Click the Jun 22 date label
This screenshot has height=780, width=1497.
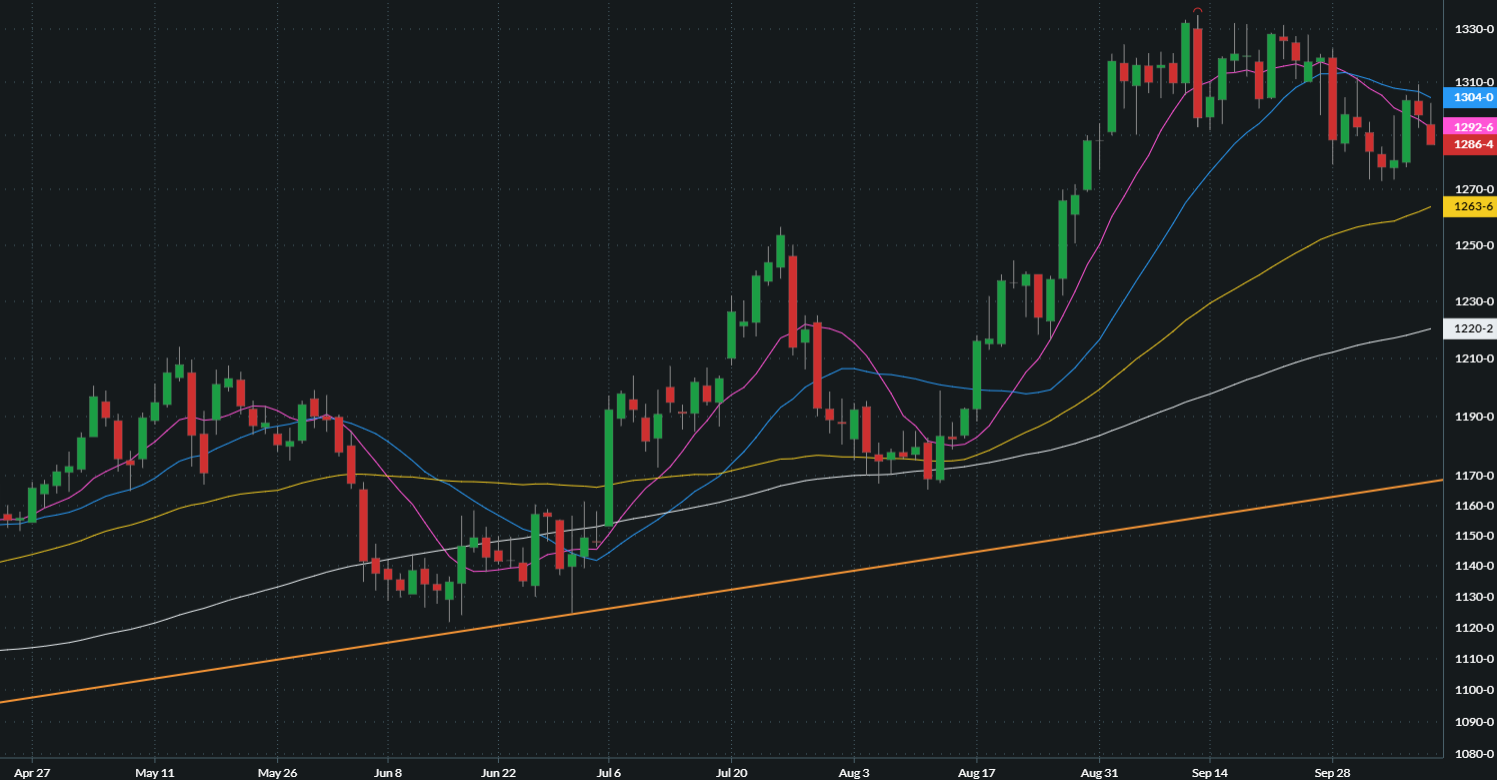(498, 773)
